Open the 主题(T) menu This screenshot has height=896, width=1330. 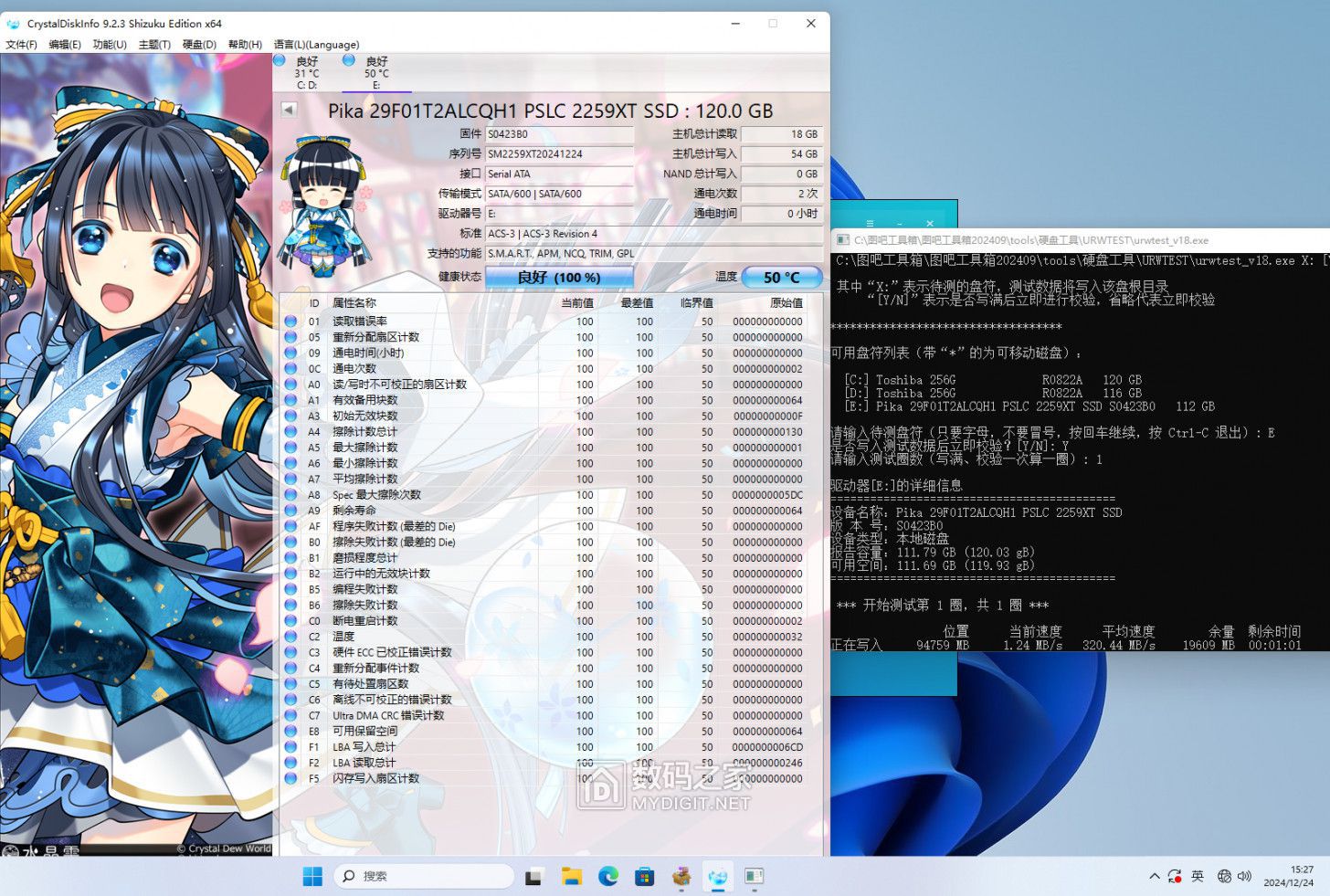coord(154,44)
